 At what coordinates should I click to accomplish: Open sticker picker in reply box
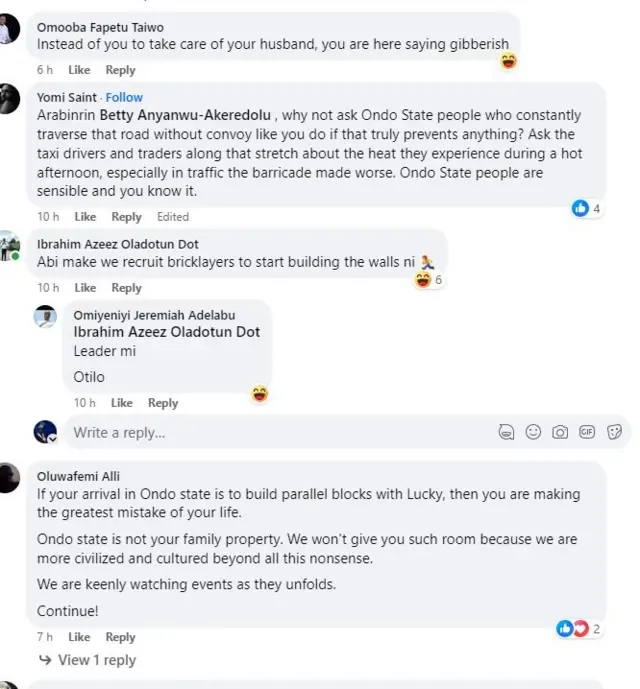pos(614,432)
